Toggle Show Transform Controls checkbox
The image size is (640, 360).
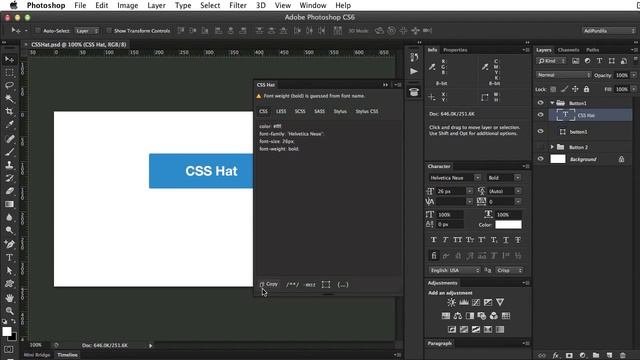[109, 31]
